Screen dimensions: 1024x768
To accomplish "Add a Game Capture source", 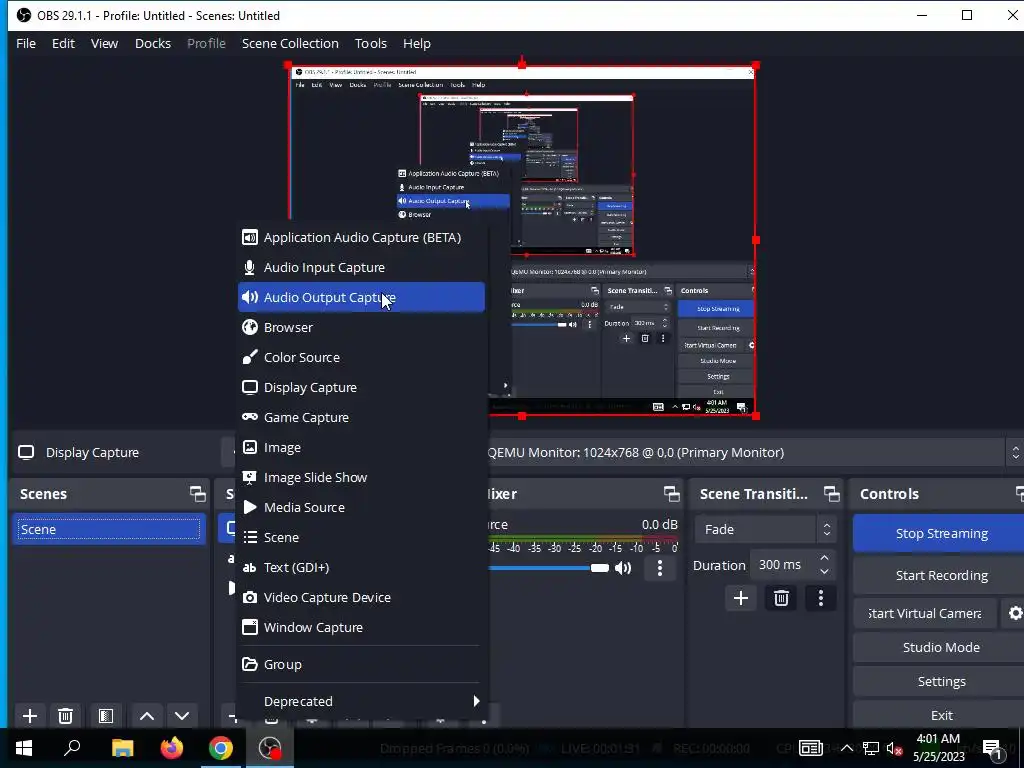I will click(x=361, y=417).
